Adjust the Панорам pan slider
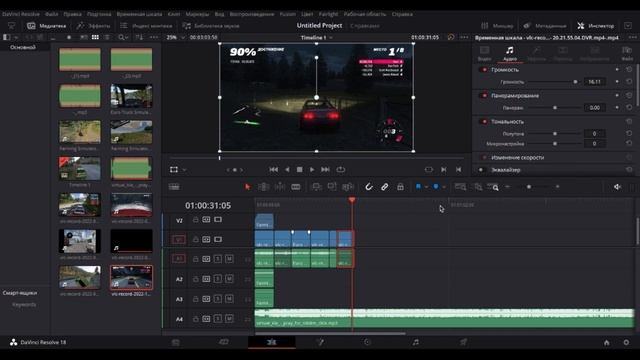640x360 pixels. pos(554,108)
